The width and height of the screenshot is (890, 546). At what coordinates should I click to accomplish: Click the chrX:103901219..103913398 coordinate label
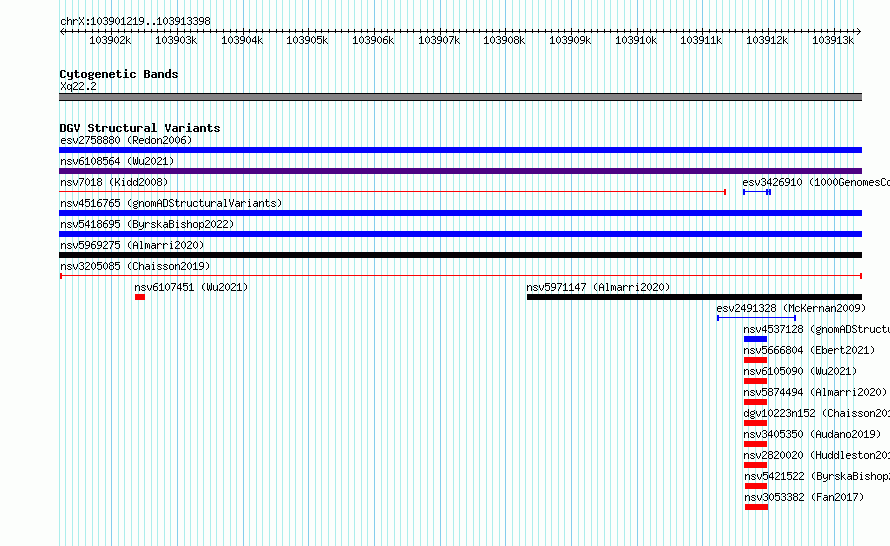click(135, 21)
